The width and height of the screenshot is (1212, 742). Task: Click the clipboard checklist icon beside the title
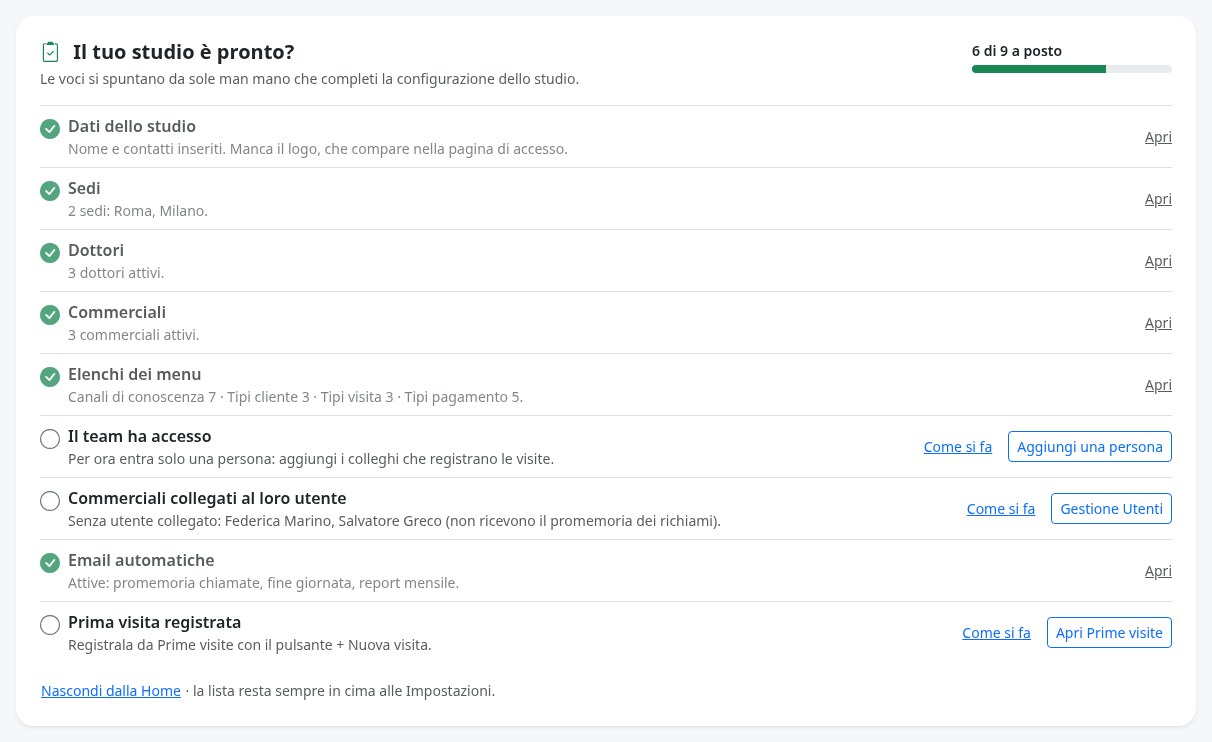tap(50, 52)
